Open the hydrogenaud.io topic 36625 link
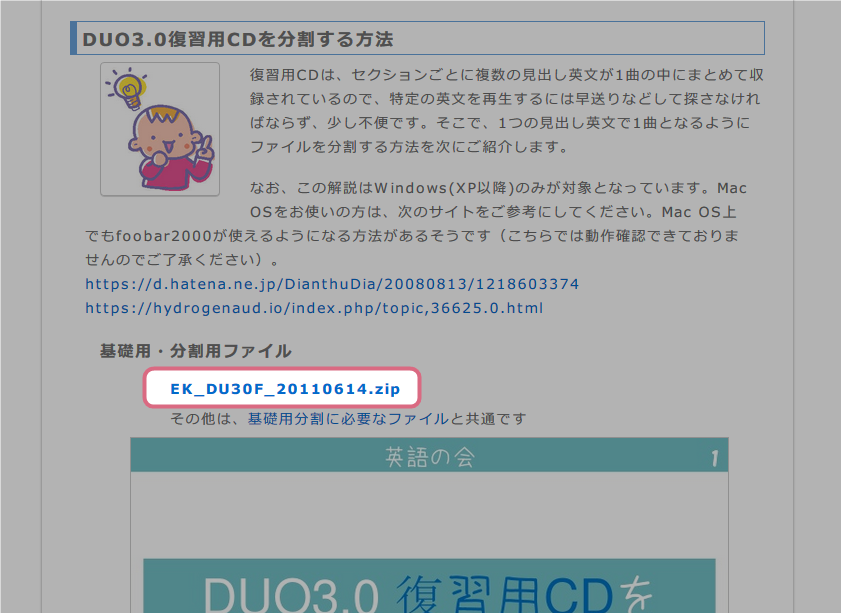 coord(313,308)
